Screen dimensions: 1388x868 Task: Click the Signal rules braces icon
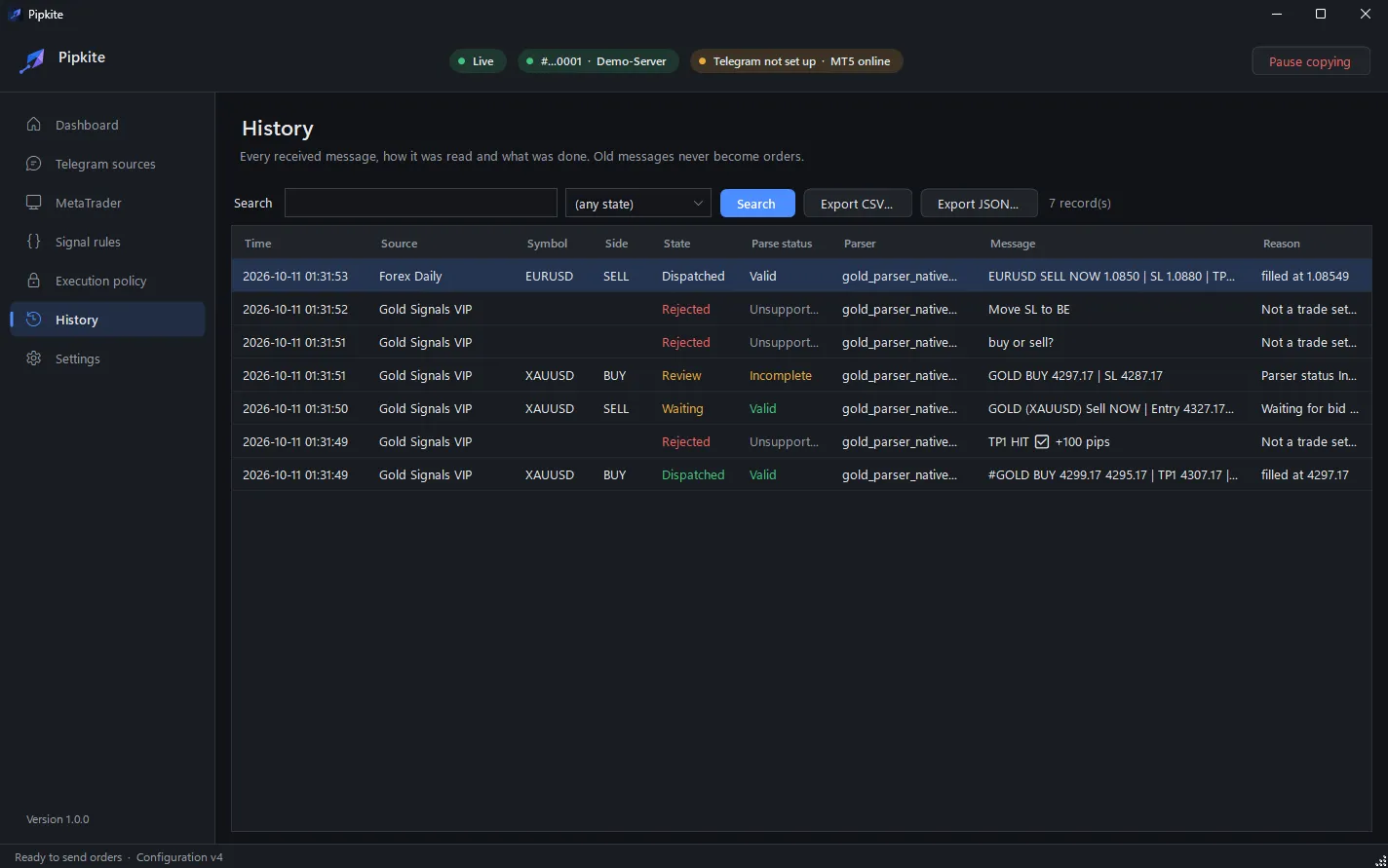(34, 242)
